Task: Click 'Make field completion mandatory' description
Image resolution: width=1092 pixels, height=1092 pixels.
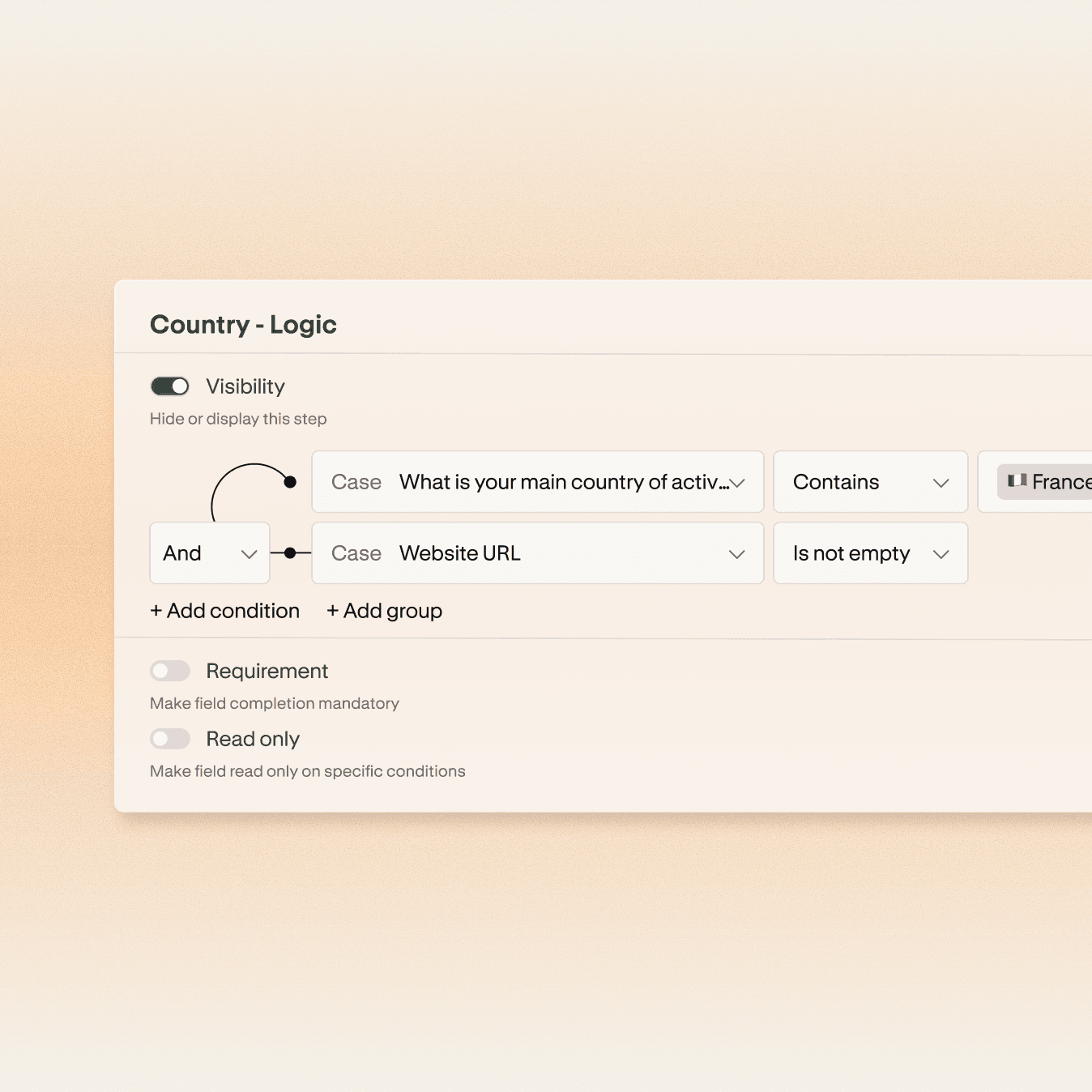Action: click(x=275, y=703)
